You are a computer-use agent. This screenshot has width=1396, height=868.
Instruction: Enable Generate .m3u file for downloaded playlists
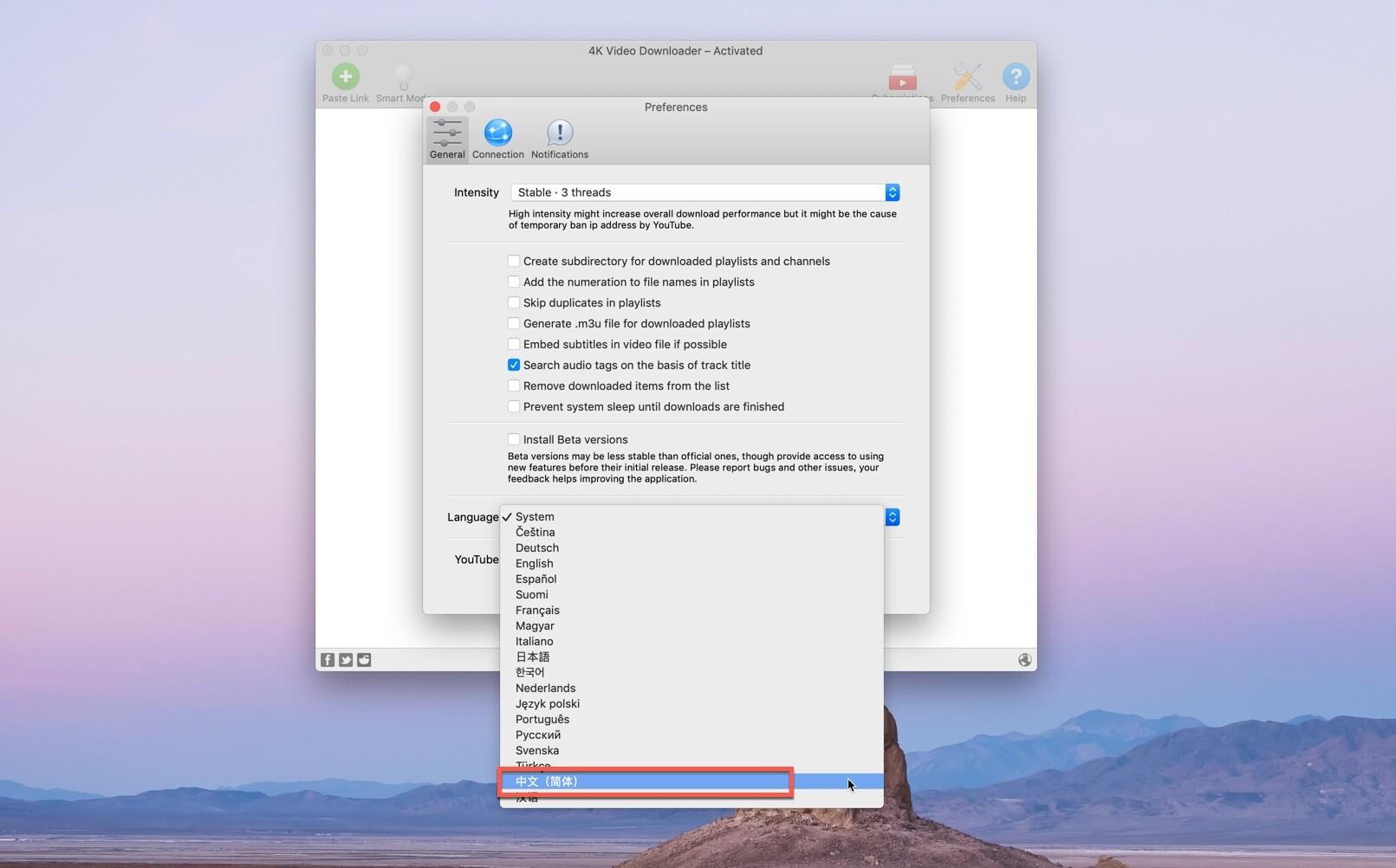[514, 323]
